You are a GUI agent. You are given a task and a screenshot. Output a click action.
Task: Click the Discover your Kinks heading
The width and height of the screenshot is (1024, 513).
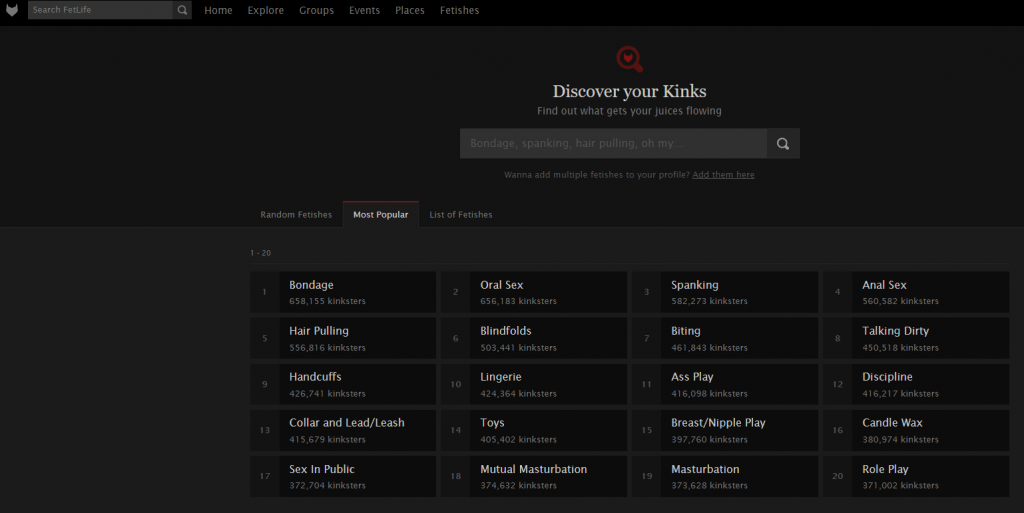pyautogui.click(x=630, y=91)
